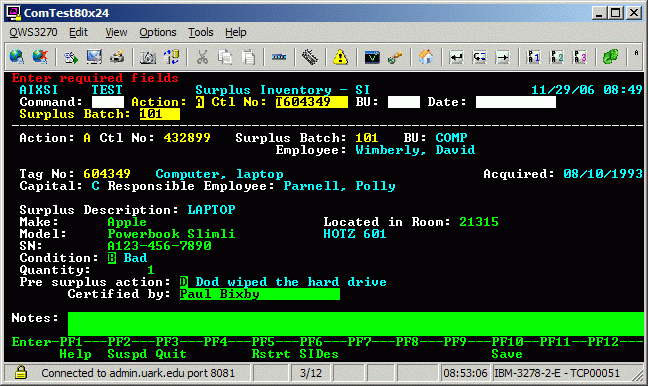The width and height of the screenshot is (648, 386).
Task: Click the copy toolbar icon
Action: pos(225,57)
